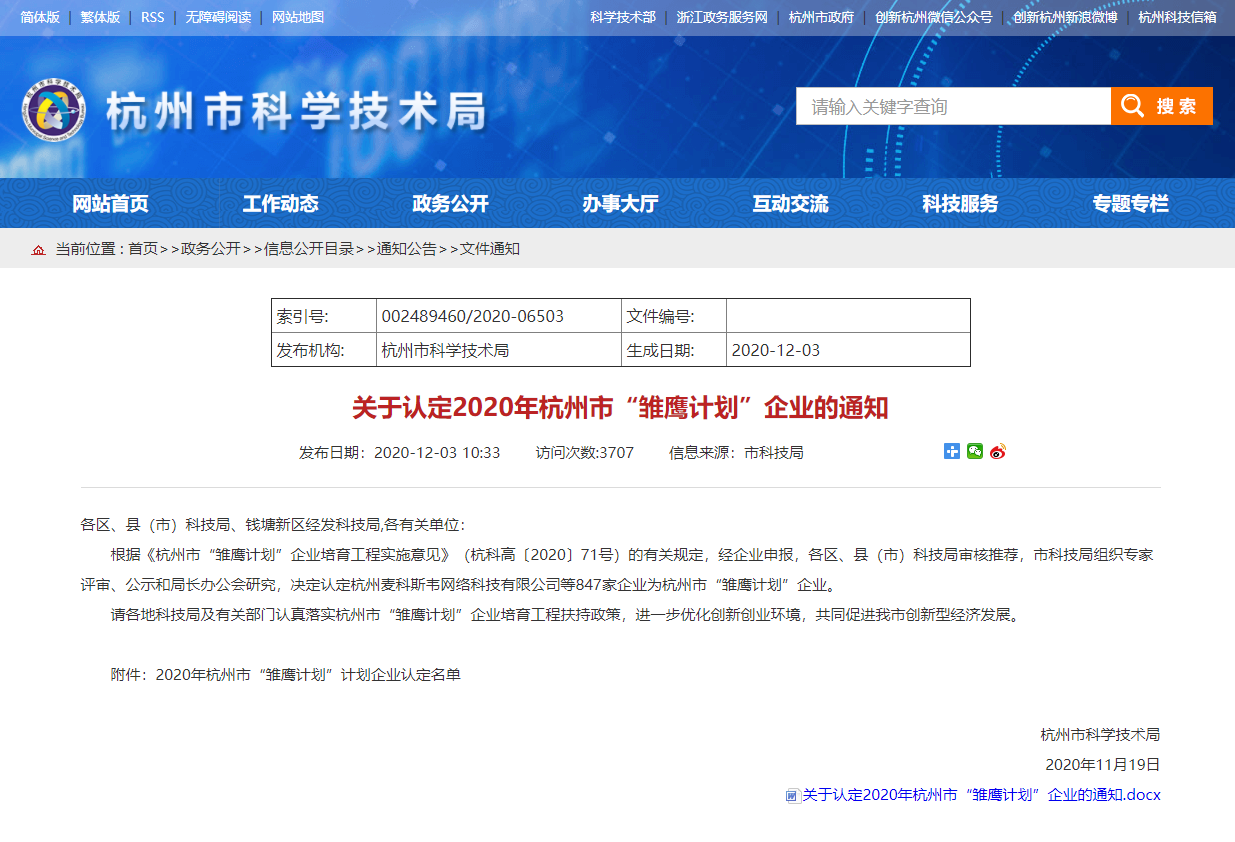Click the home icon in the breadcrumb
1235x842 pixels.
(x=39, y=250)
